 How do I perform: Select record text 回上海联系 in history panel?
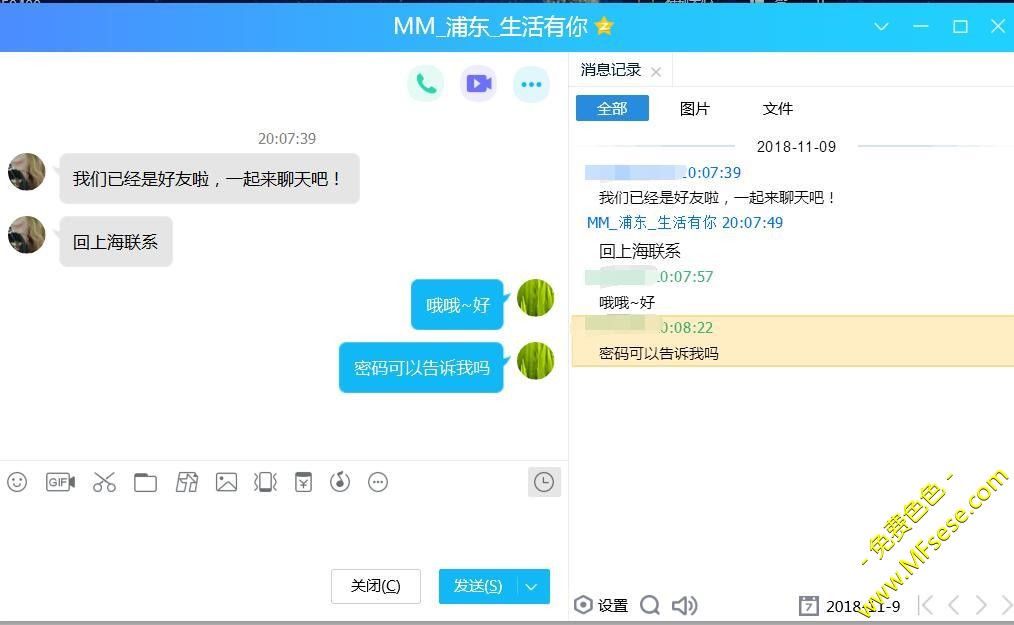click(640, 251)
